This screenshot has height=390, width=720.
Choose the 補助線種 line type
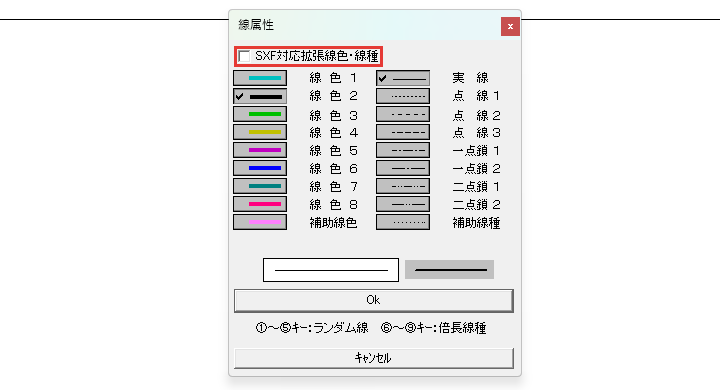tap(403, 222)
